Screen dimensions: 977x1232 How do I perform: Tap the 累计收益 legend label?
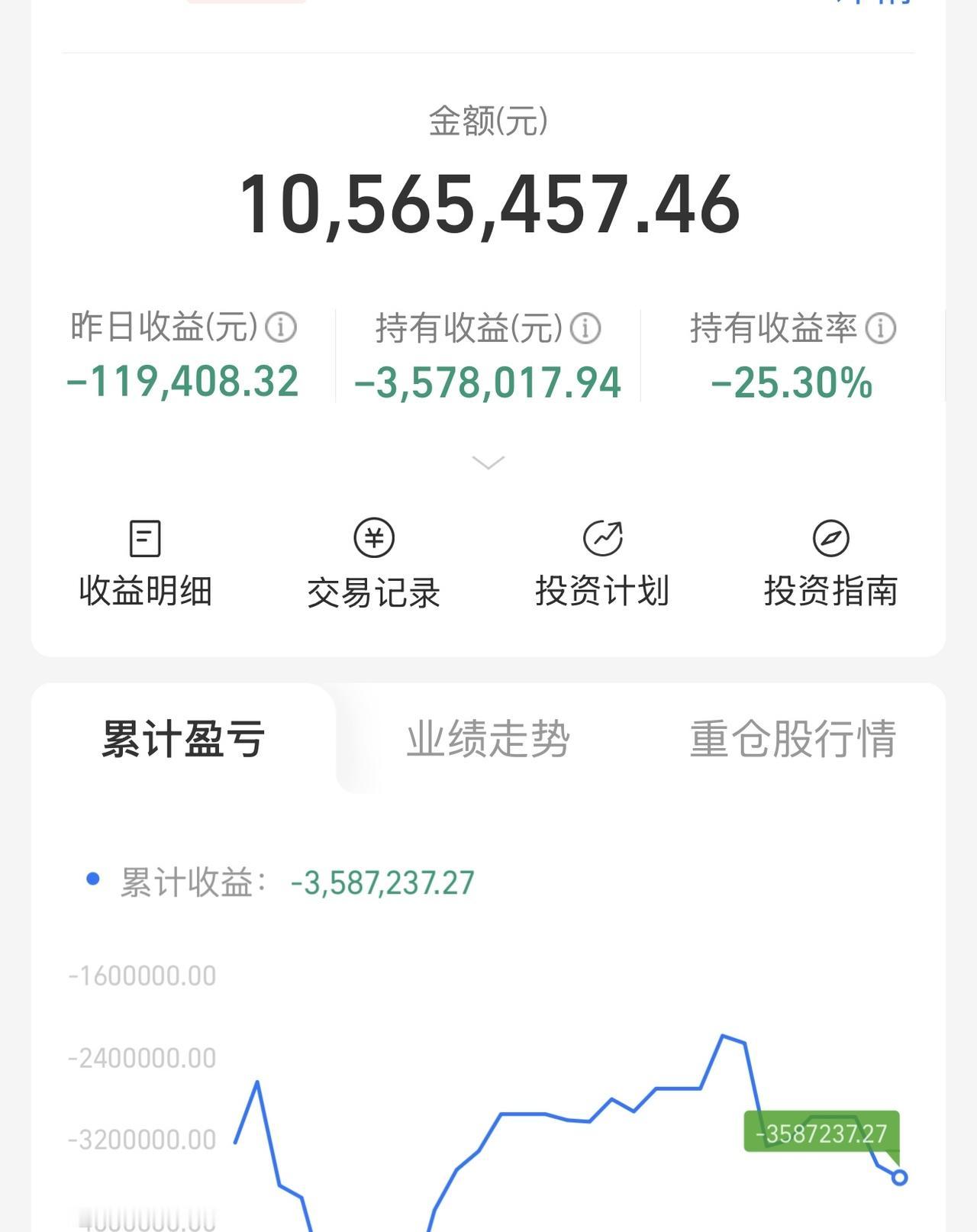pyautogui.click(x=194, y=883)
